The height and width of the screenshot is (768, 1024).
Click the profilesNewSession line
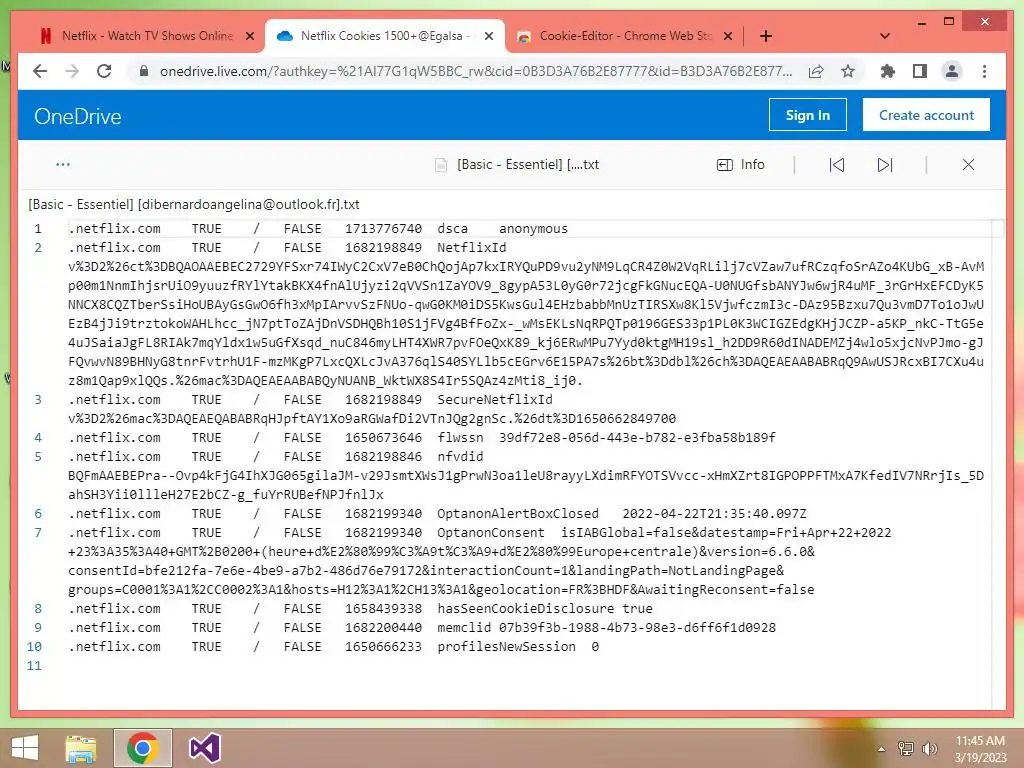(x=334, y=646)
